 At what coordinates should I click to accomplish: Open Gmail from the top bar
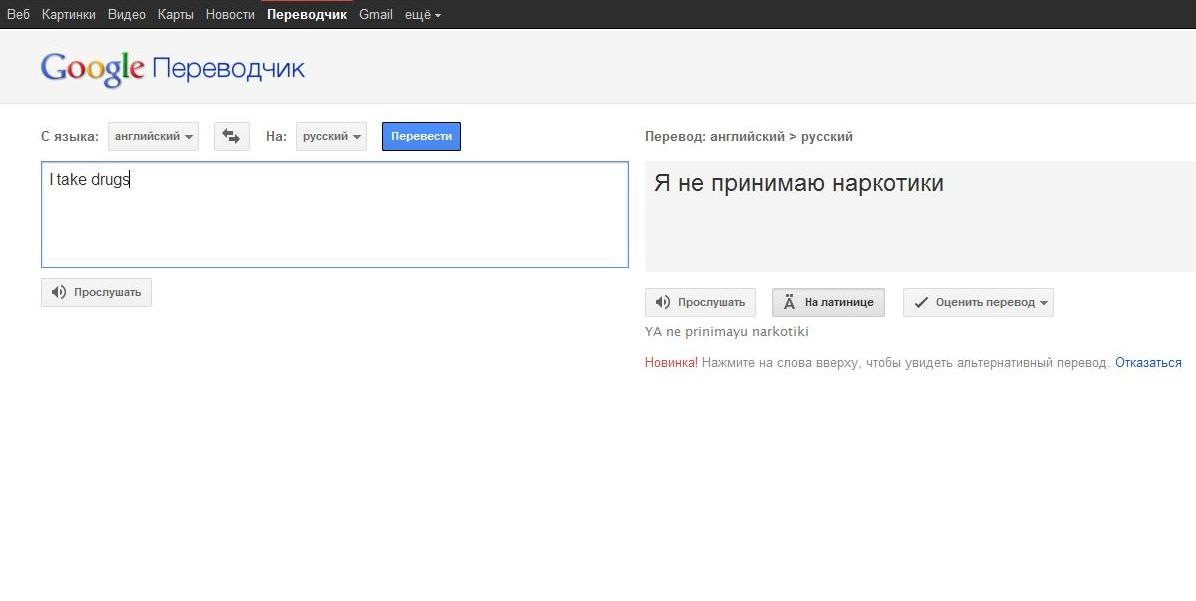[x=376, y=15]
